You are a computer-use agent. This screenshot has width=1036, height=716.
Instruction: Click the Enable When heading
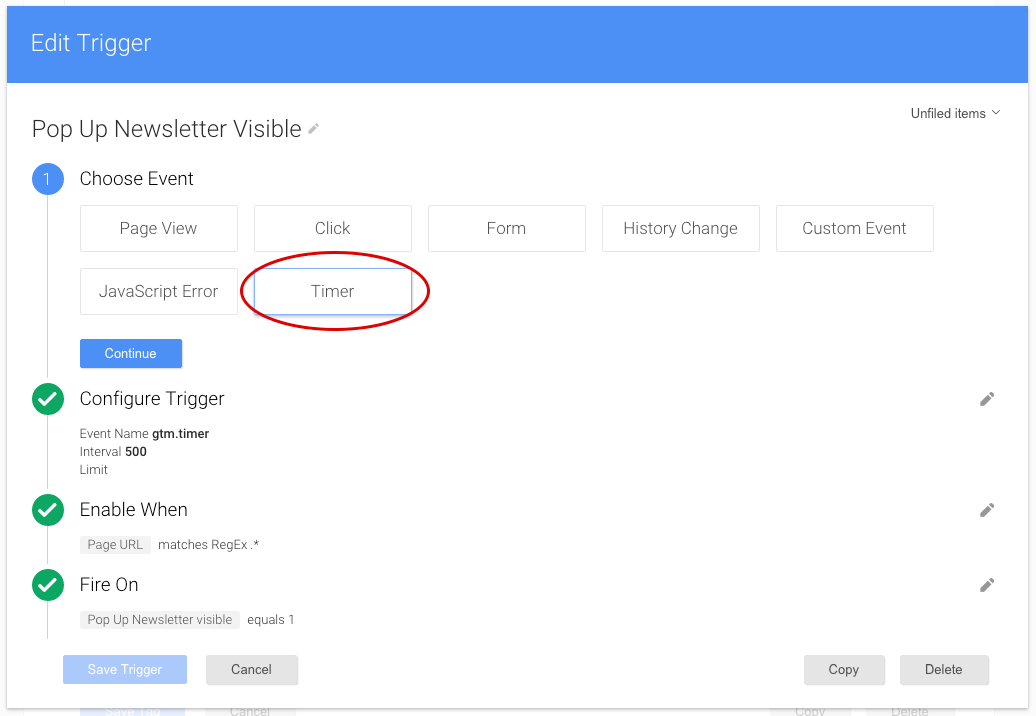133,510
